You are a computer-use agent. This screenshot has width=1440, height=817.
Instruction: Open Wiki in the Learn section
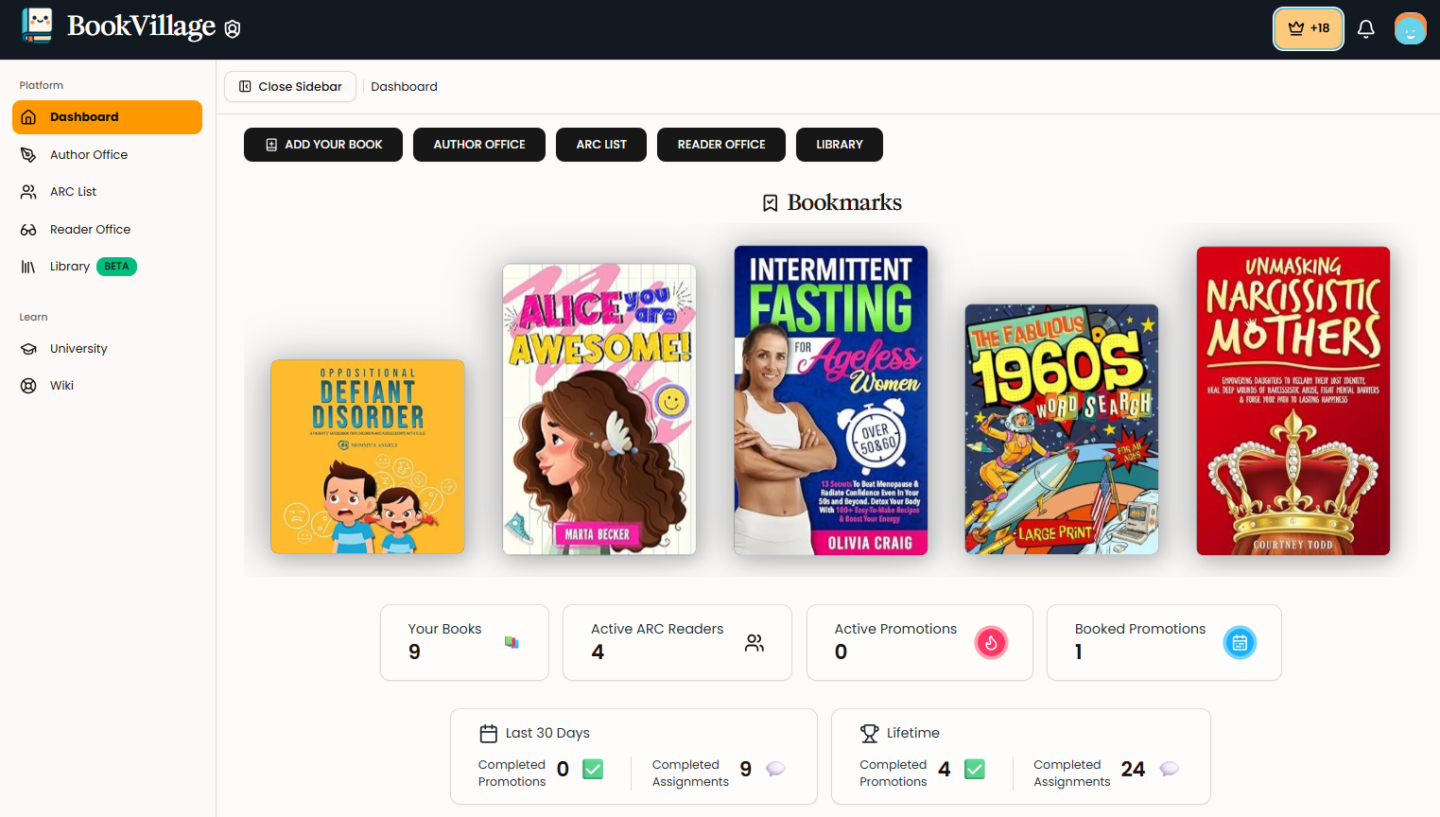[x=107, y=386]
